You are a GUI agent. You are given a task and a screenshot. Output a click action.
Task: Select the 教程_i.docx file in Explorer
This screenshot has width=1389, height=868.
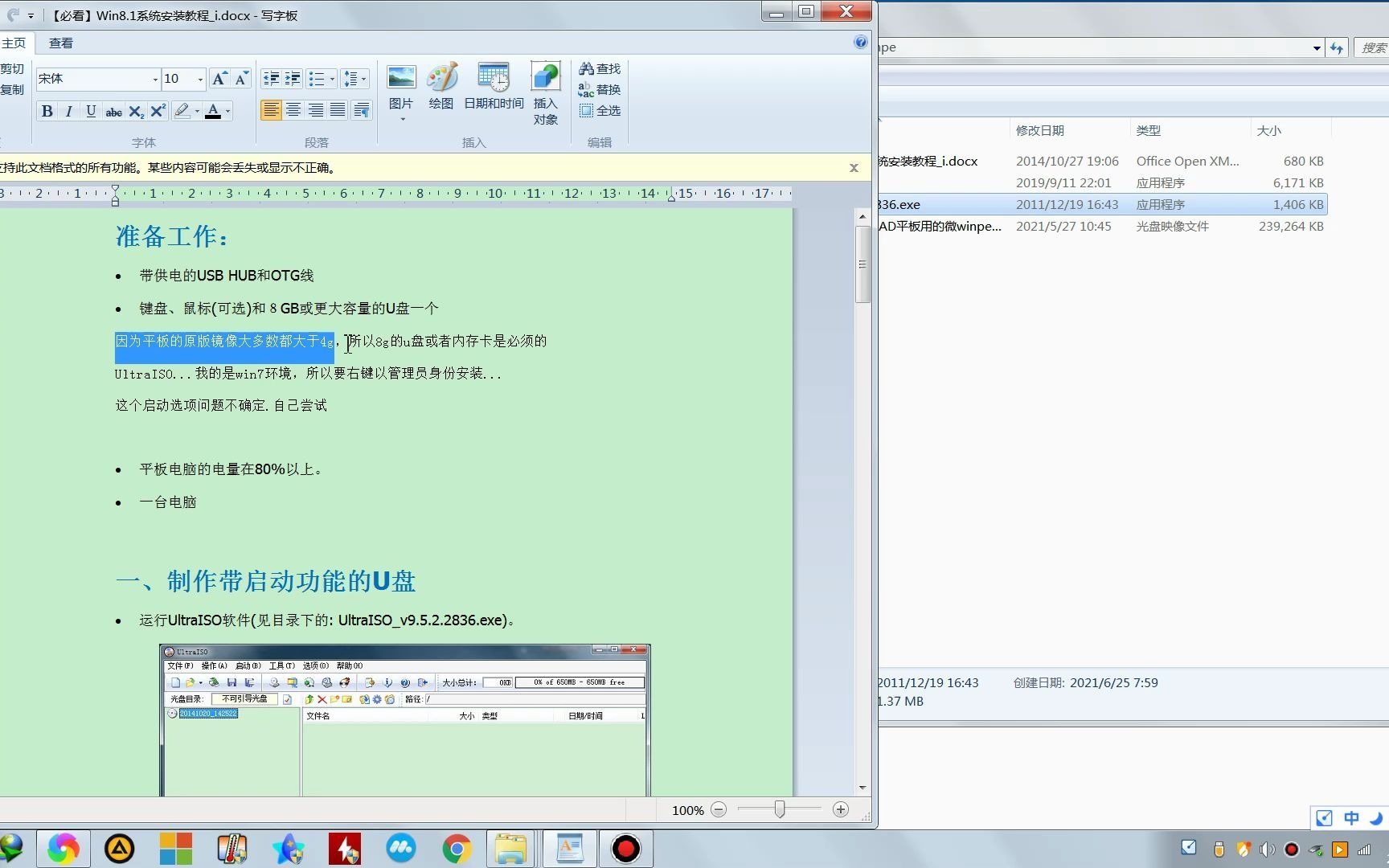1101,161
